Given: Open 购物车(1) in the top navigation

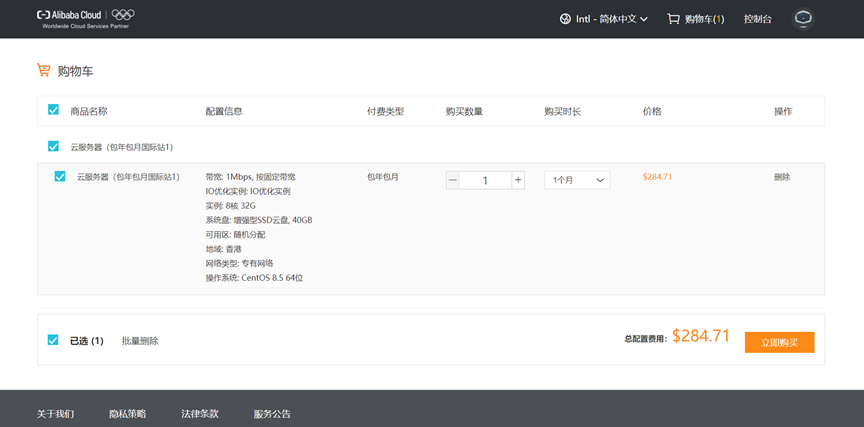Looking at the screenshot, I should 704,19.
